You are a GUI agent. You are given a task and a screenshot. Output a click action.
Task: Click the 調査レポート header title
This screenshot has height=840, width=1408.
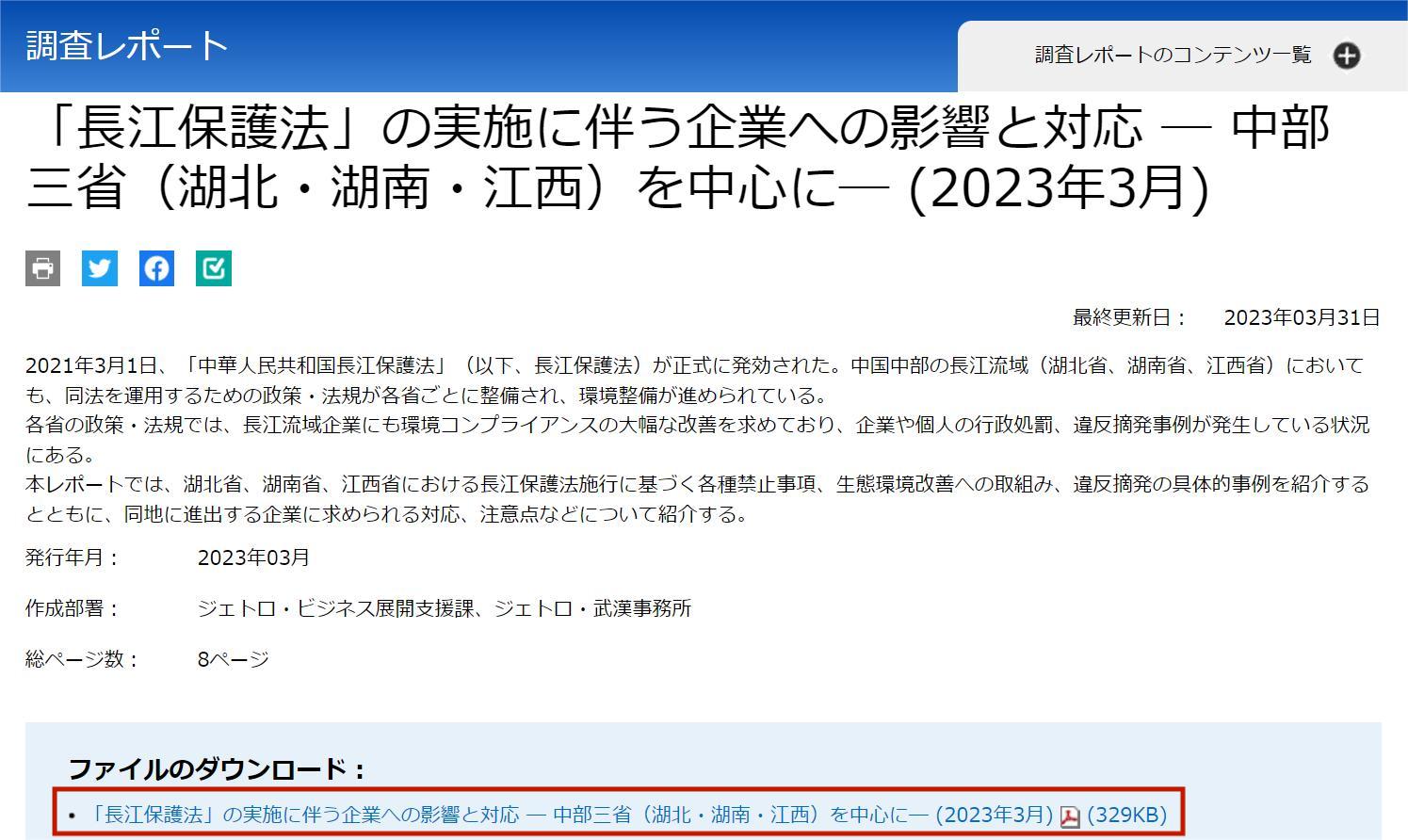click(x=127, y=45)
